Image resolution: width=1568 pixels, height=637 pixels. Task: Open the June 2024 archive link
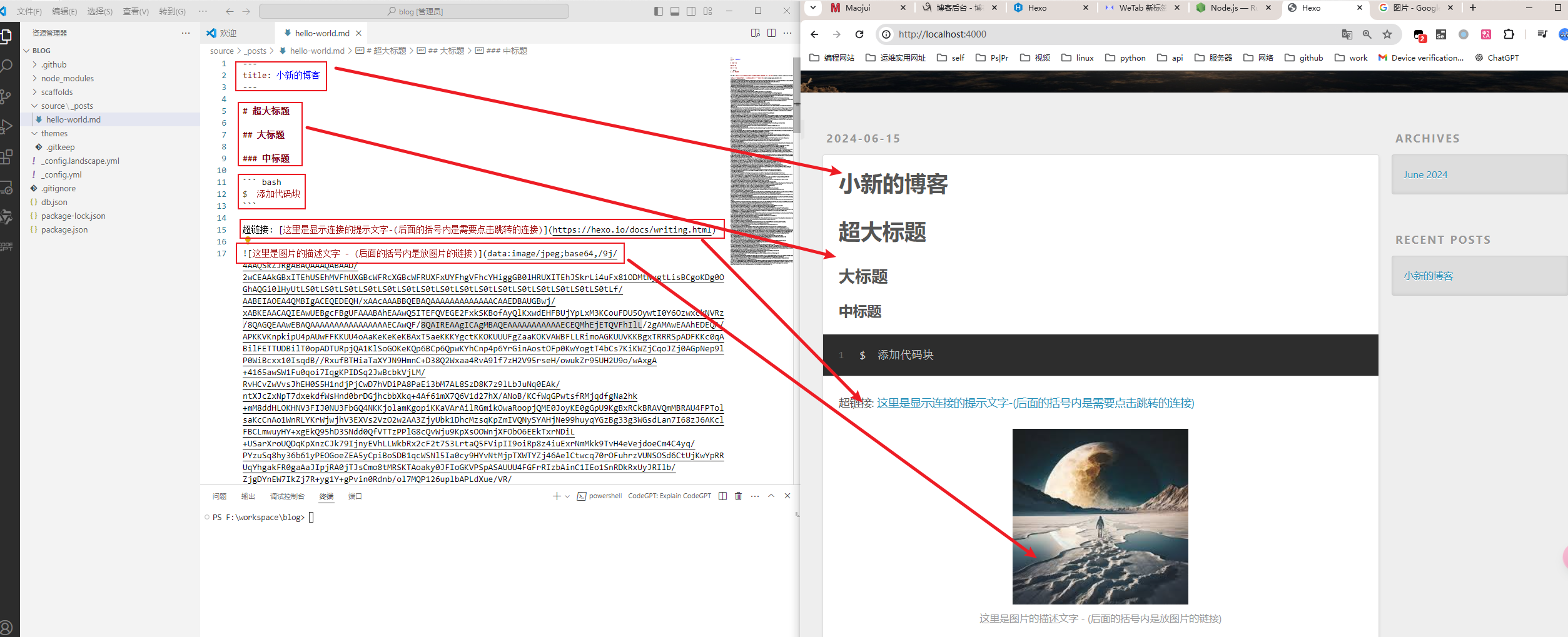coord(1425,175)
